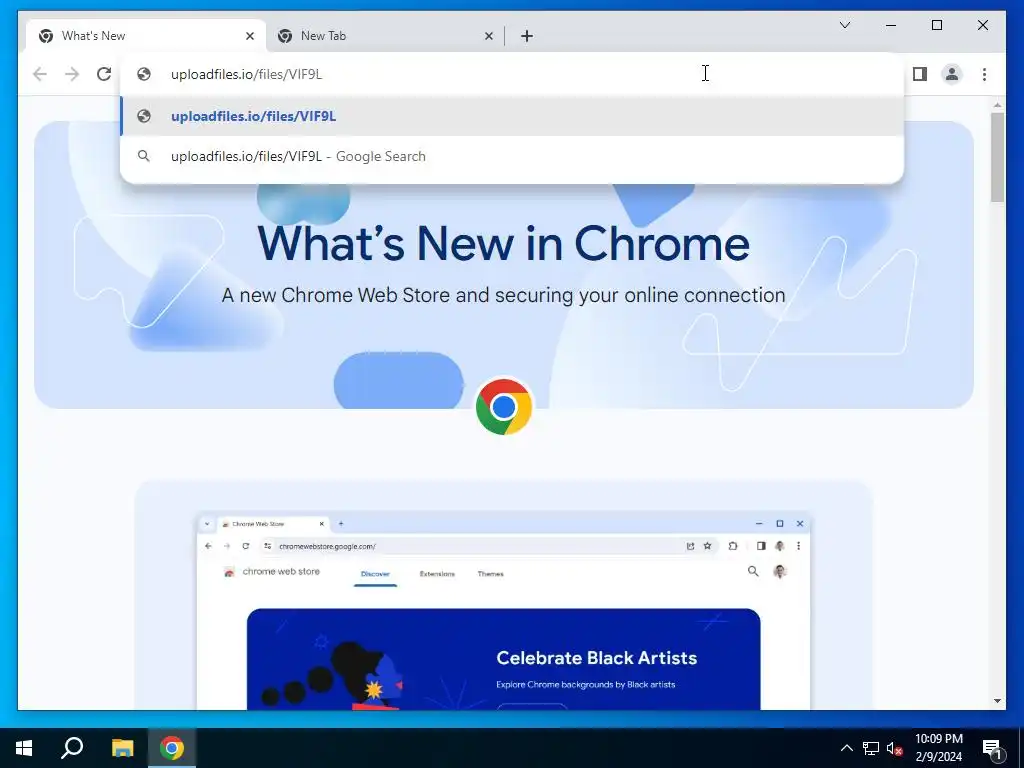The image size is (1024, 768).
Task: Minimize the Chrome window
Action: click(891, 25)
